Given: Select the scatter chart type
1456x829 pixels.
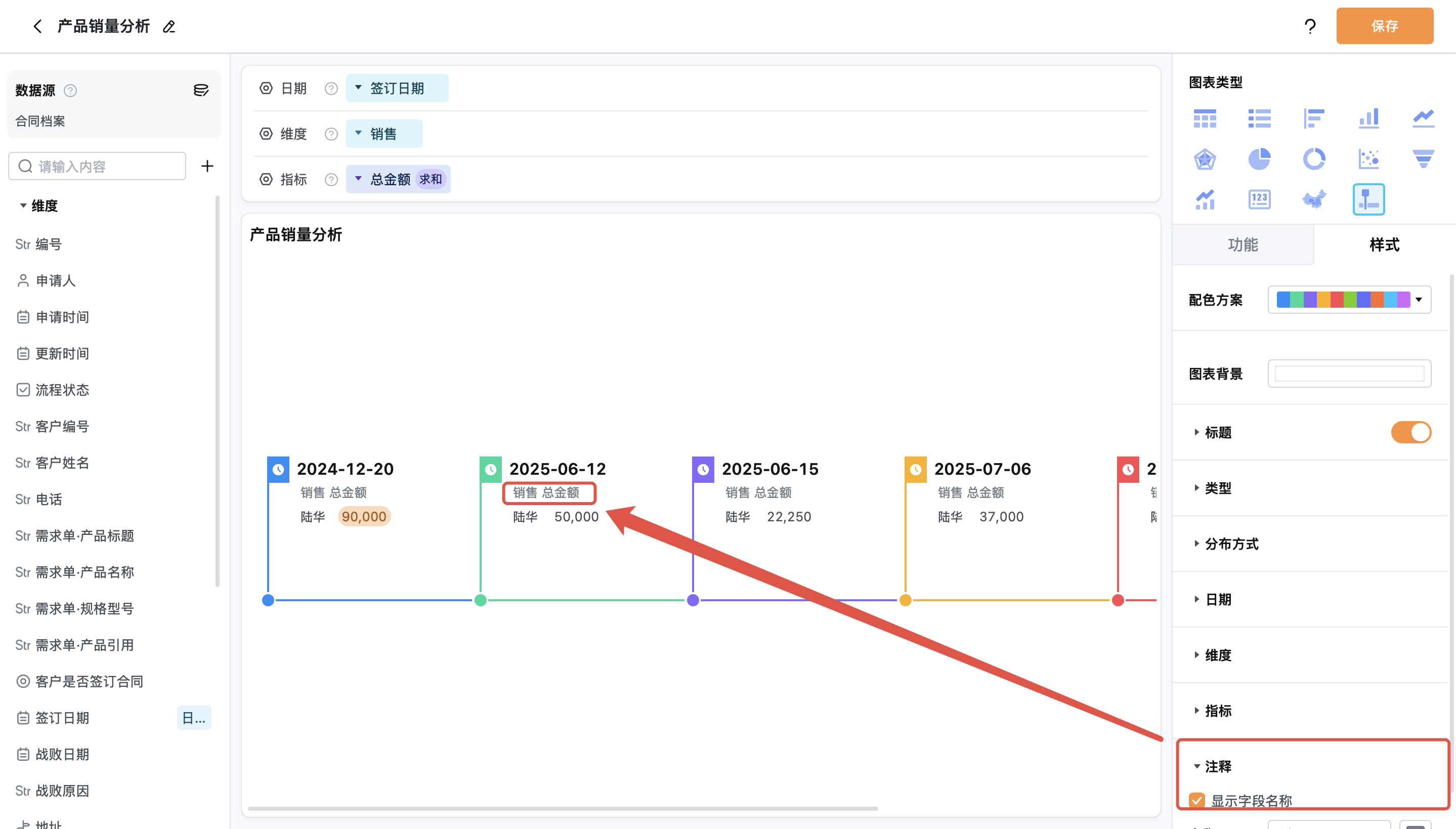Looking at the screenshot, I should [x=1368, y=159].
